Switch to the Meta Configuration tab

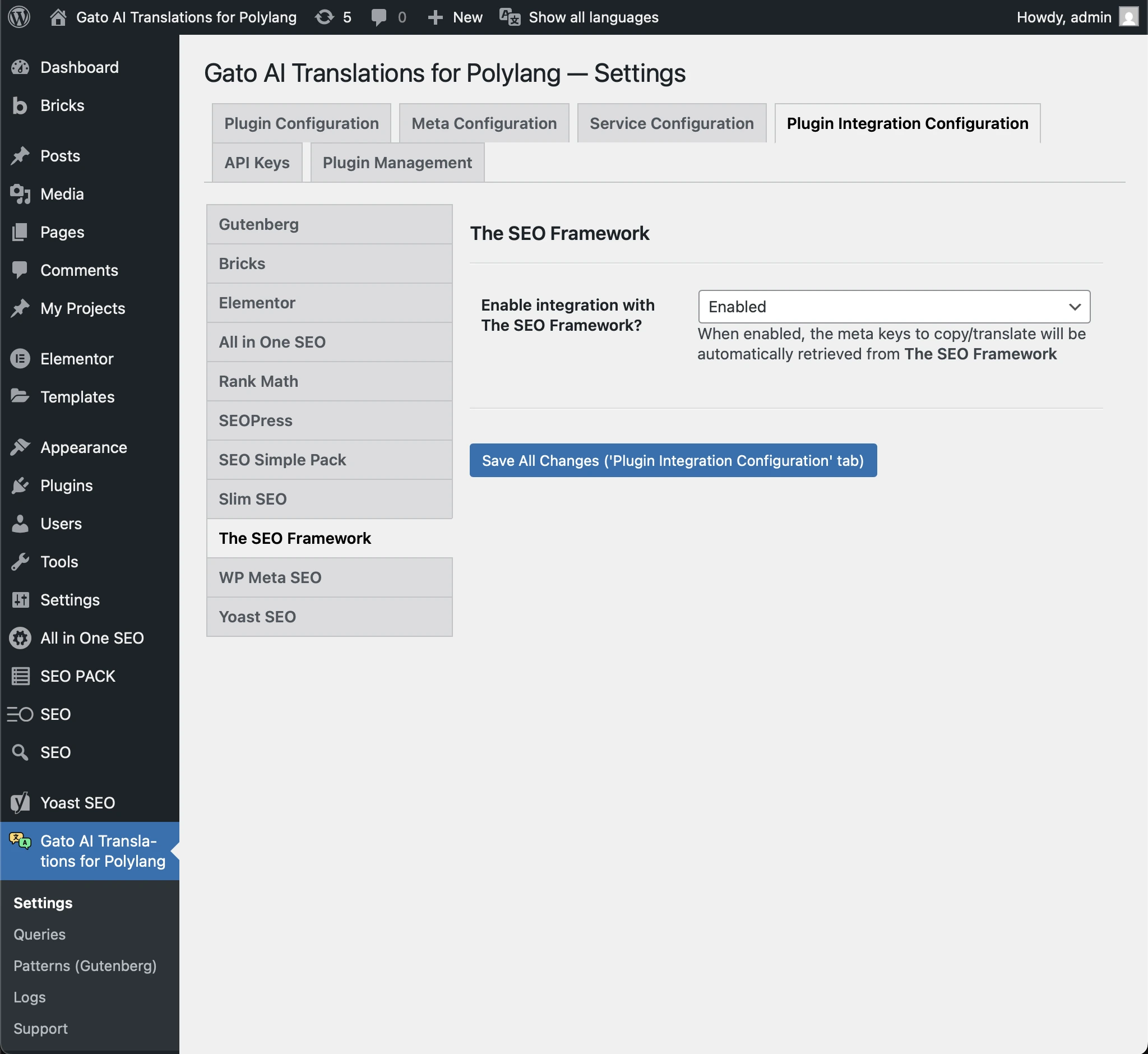pyautogui.click(x=484, y=123)
